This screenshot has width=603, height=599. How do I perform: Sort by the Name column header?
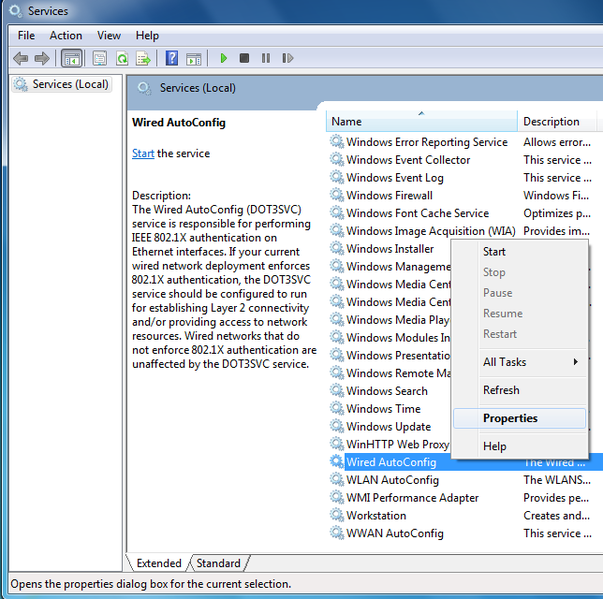coord(421,121)
